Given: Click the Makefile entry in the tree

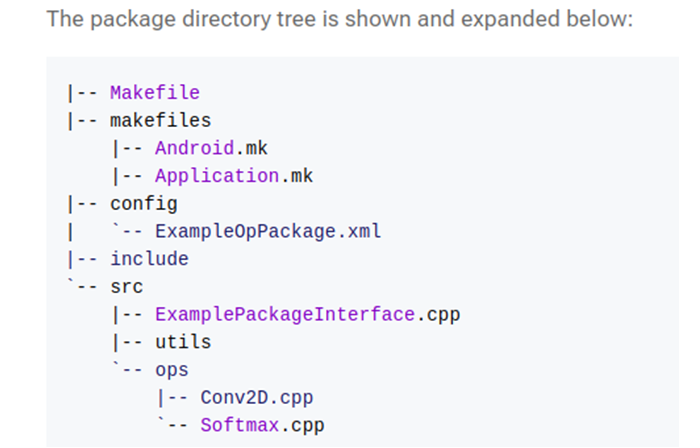Looking at the screenshot, I should click(x=155, y=93).
